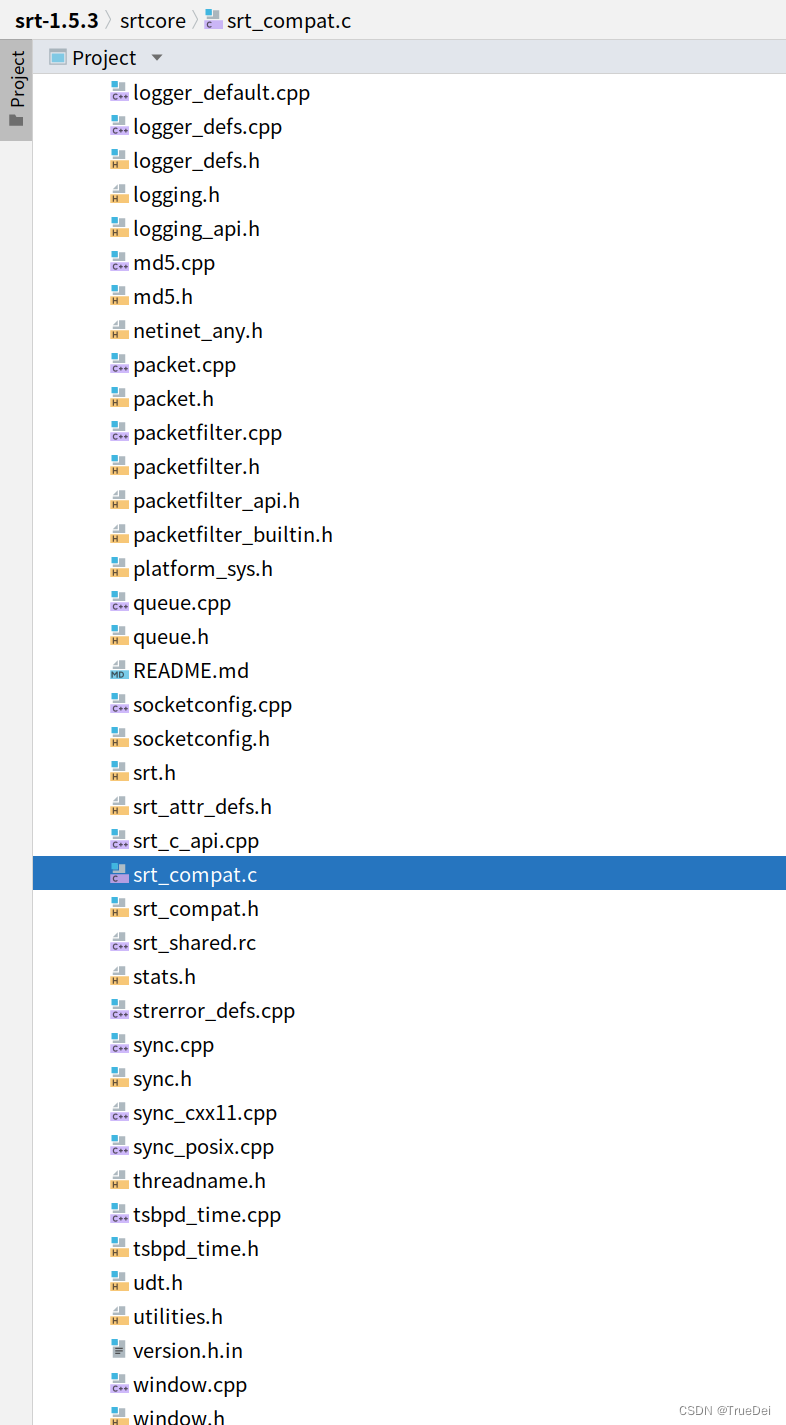The height and width of the screenshot is (1425, 786).
Task: Click the README.md markdown icon
Action: [x=119, y=671]
